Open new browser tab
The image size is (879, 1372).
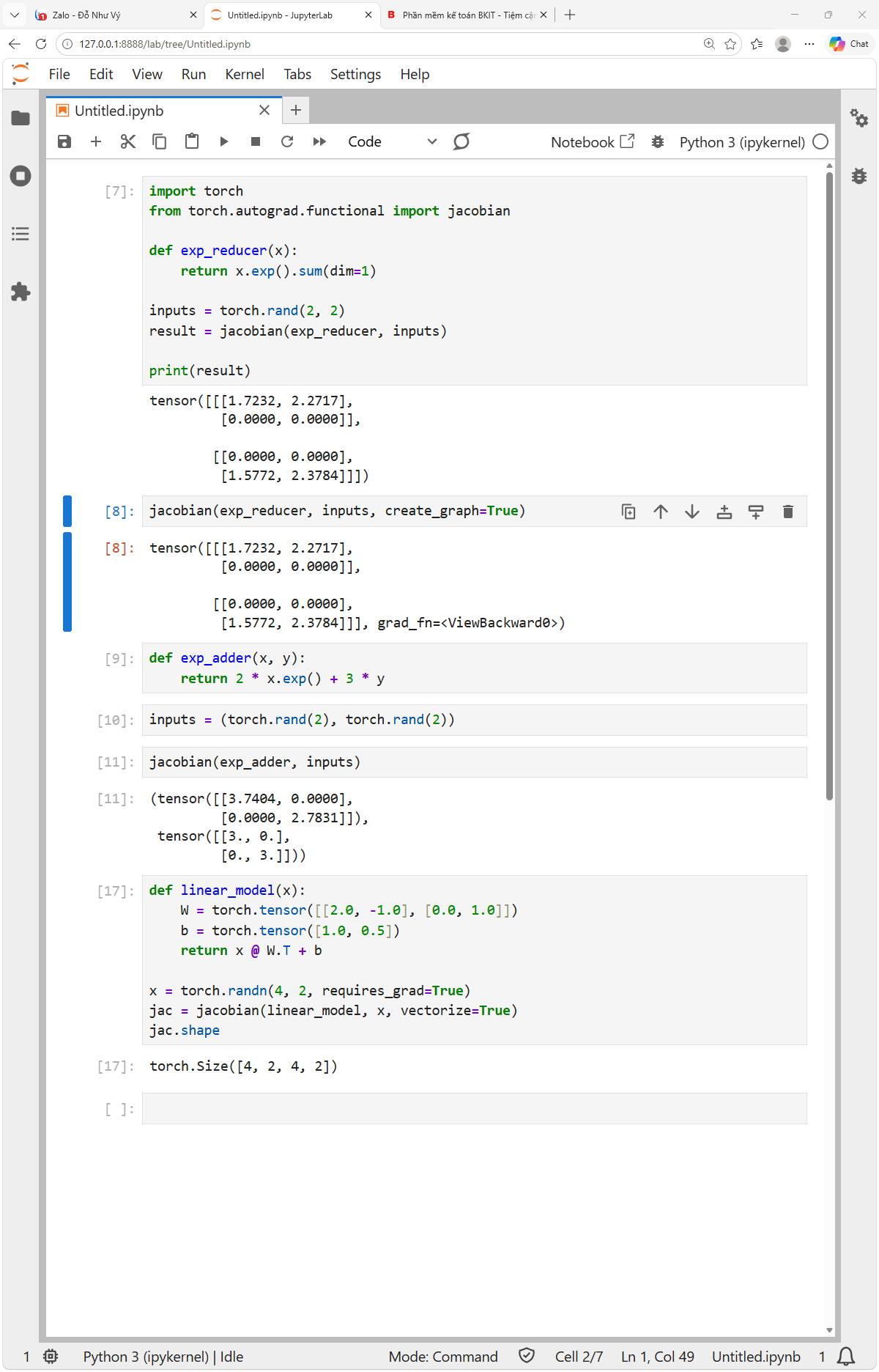(570, 15)
